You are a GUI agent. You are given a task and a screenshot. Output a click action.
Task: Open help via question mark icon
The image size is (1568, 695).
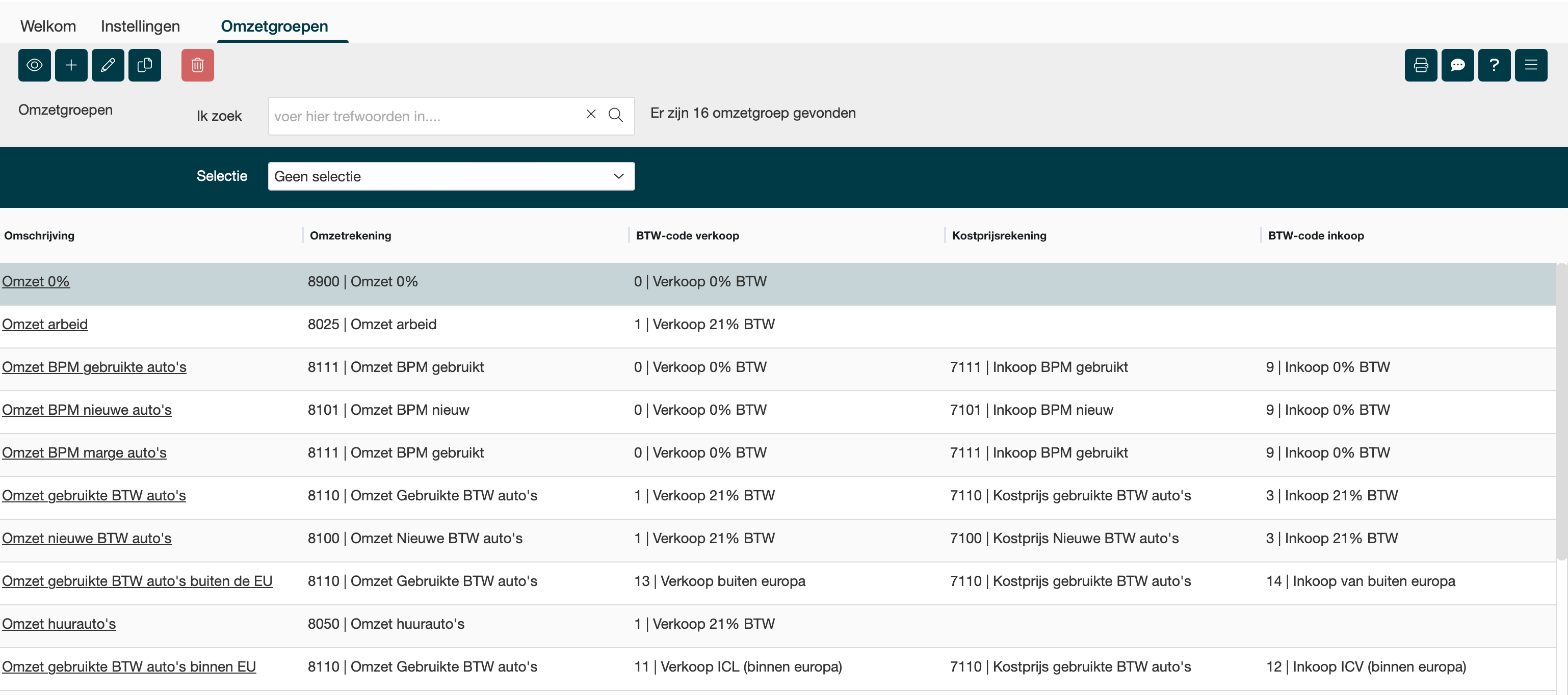tap(1494, 65)
